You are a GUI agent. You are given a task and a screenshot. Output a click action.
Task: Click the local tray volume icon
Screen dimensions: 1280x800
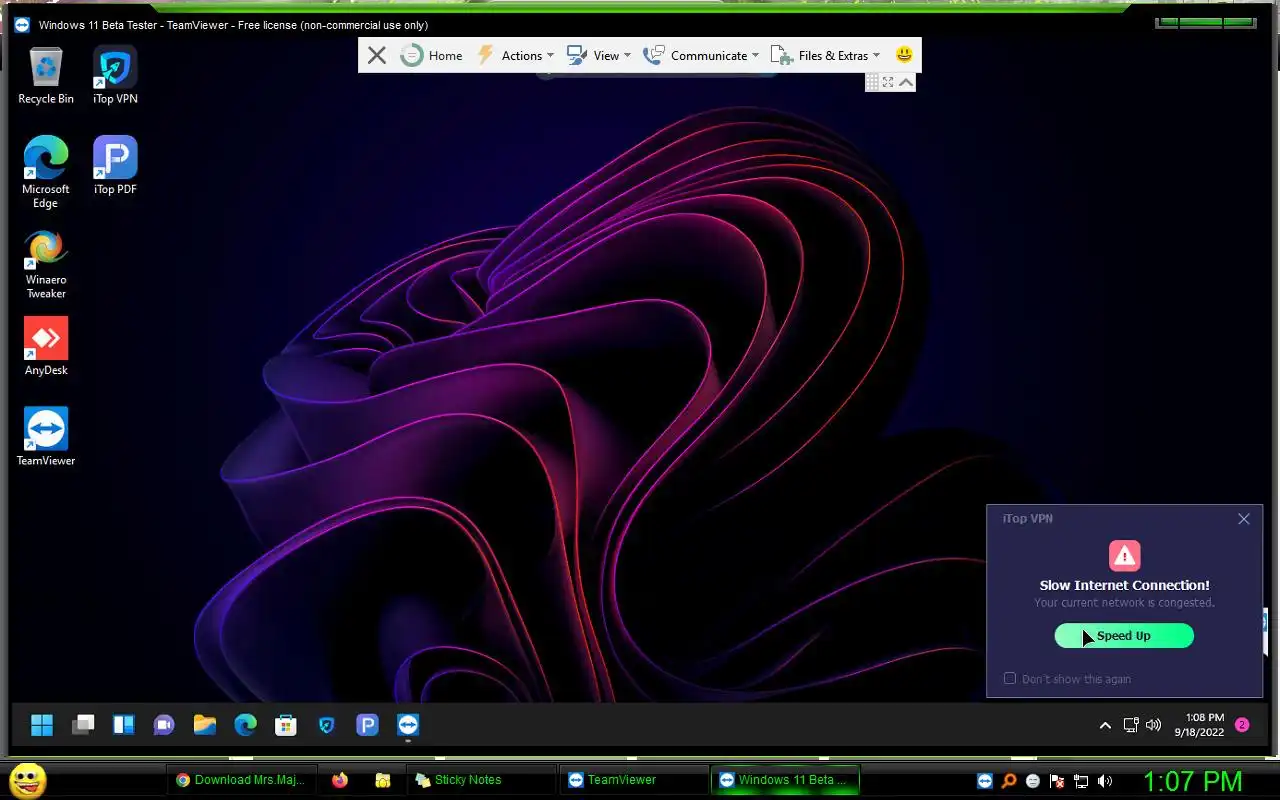pyautogui.click(x=1105, y=781)
